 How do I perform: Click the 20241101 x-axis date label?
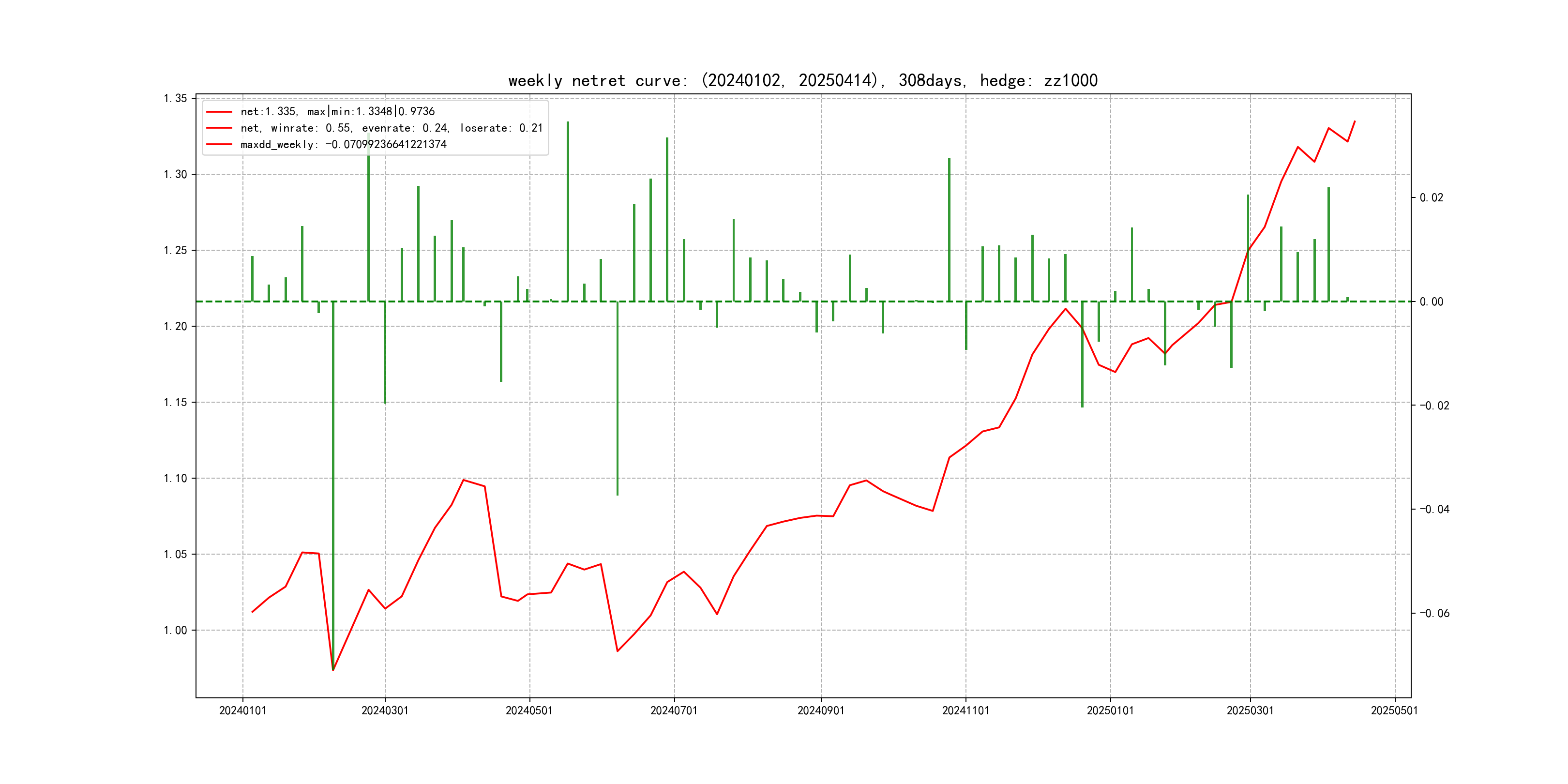(x=965, y=710)
